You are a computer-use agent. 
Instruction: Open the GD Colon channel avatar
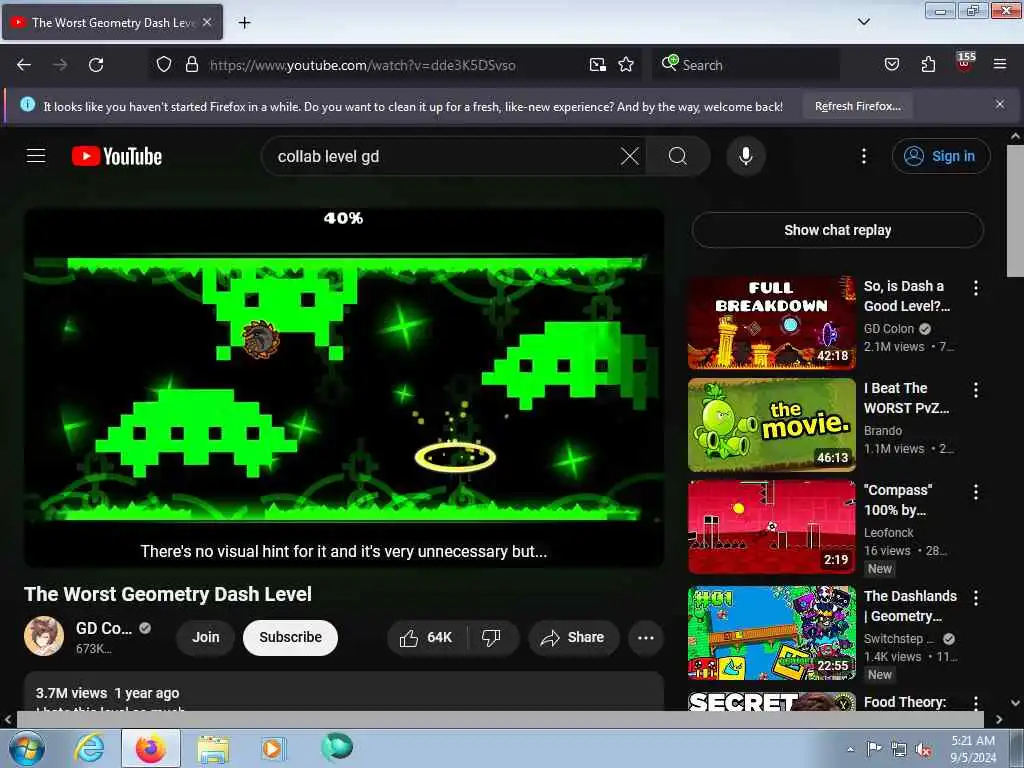point(44,636)
